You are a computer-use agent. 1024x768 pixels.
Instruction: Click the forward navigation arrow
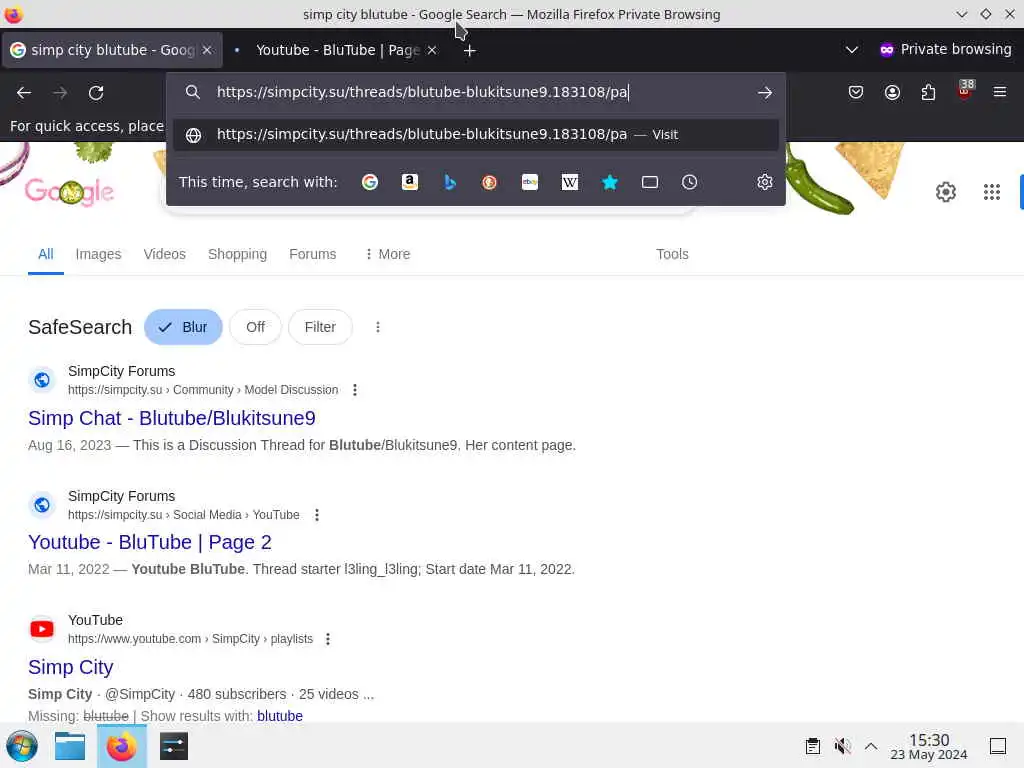coord(60,93)
